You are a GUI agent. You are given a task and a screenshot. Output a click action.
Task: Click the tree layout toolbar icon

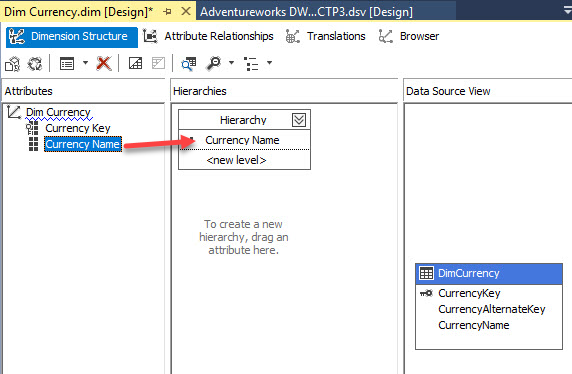tap(251, 63)
